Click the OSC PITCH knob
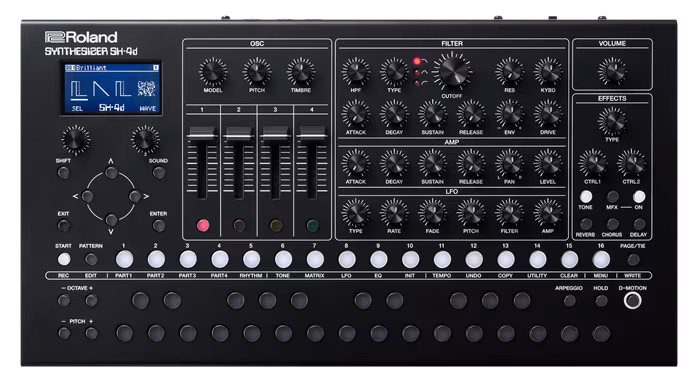This screenshot has height=384, width=698. pyautogui.click(x=257, y=72)
